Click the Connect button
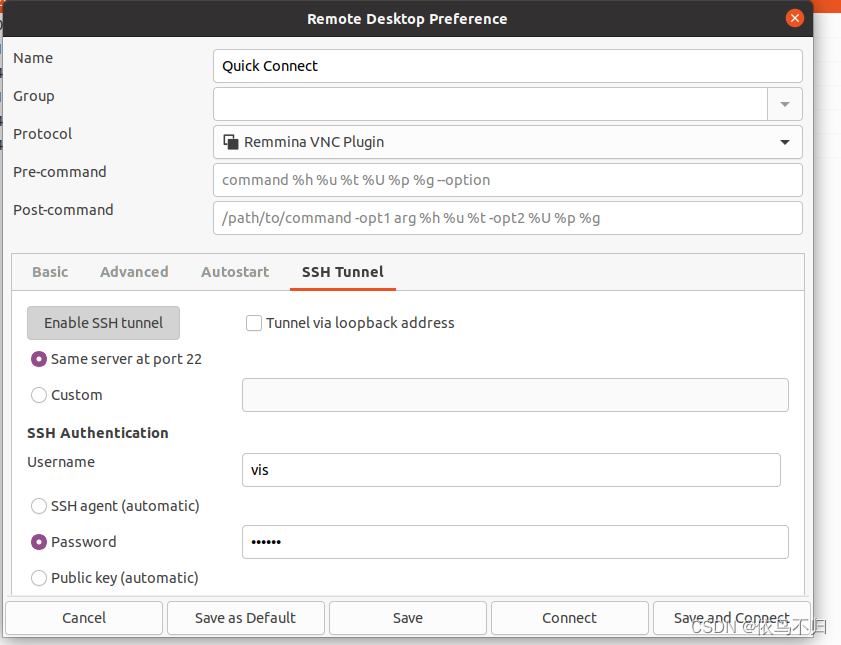Screen dimensions: 841x645 point(570,618)
